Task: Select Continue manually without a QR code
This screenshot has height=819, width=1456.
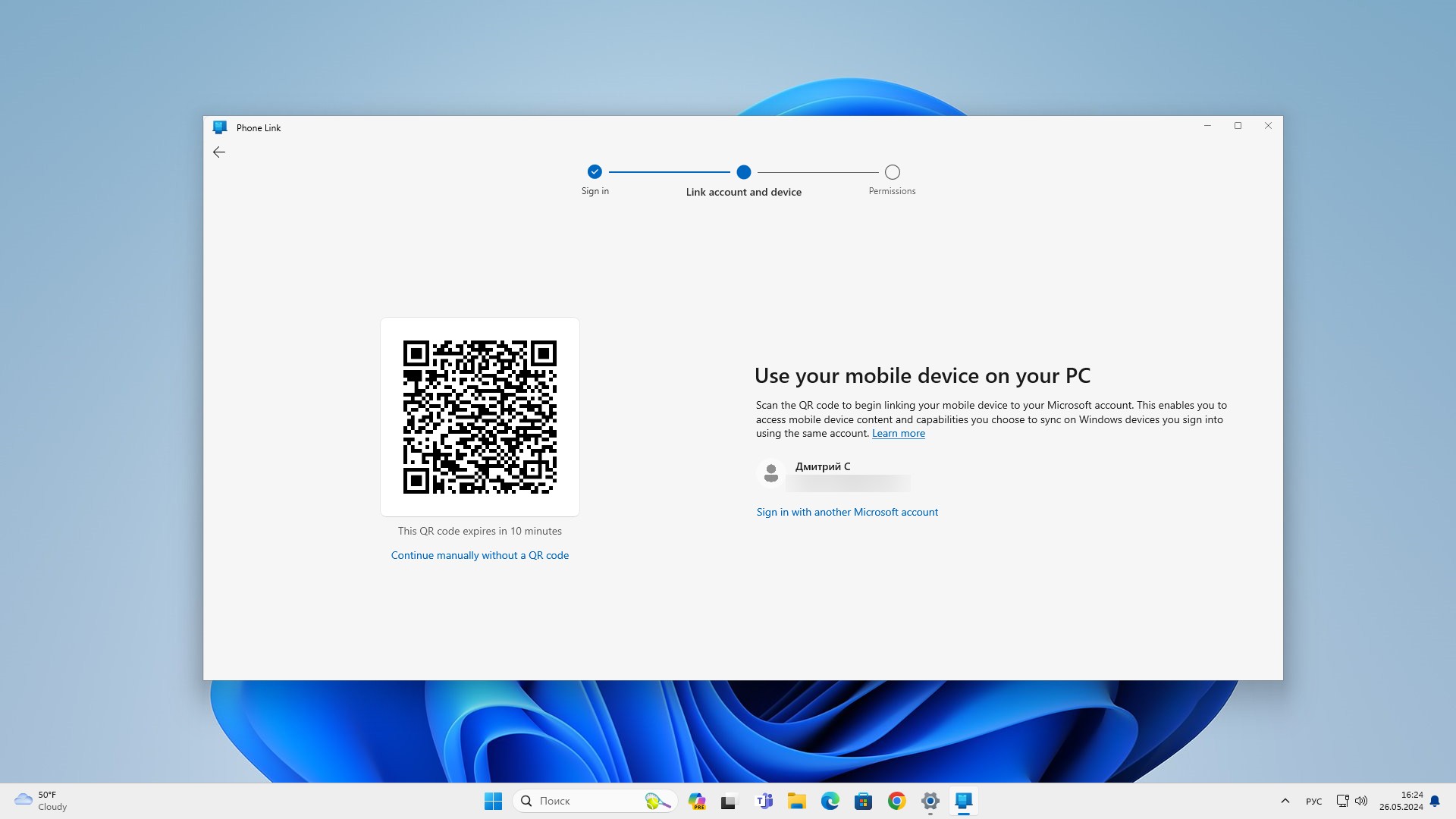Action: [x=479, y=555]
